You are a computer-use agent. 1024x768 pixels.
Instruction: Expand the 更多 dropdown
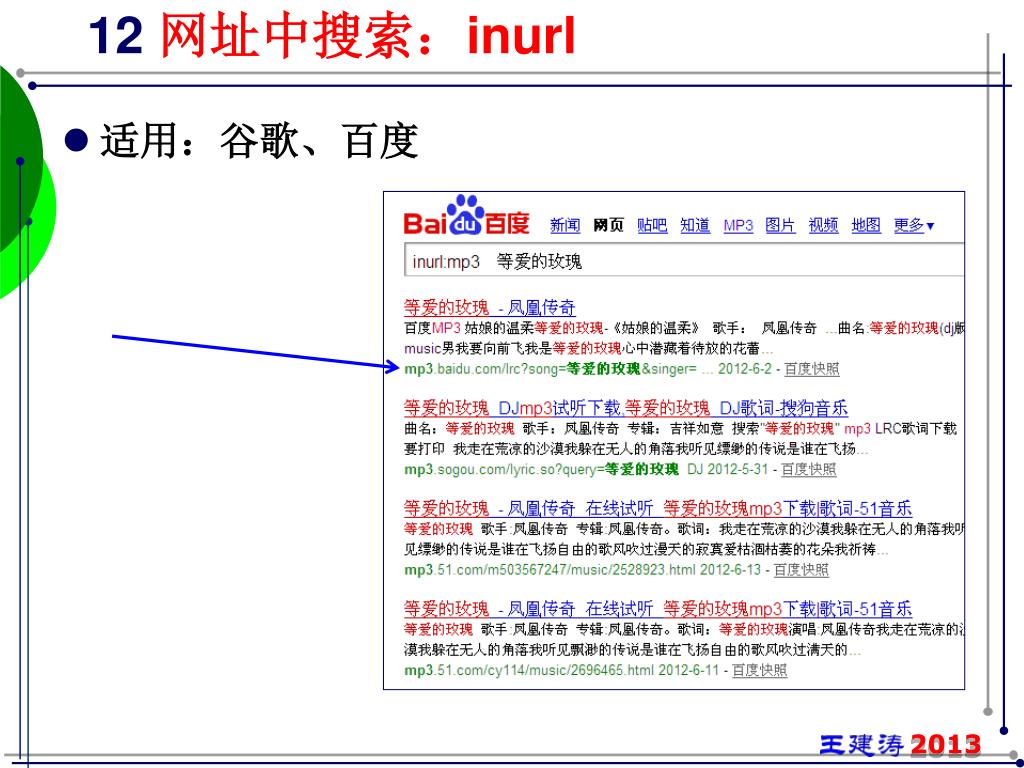pyautogui.click(x=914, y=225)
